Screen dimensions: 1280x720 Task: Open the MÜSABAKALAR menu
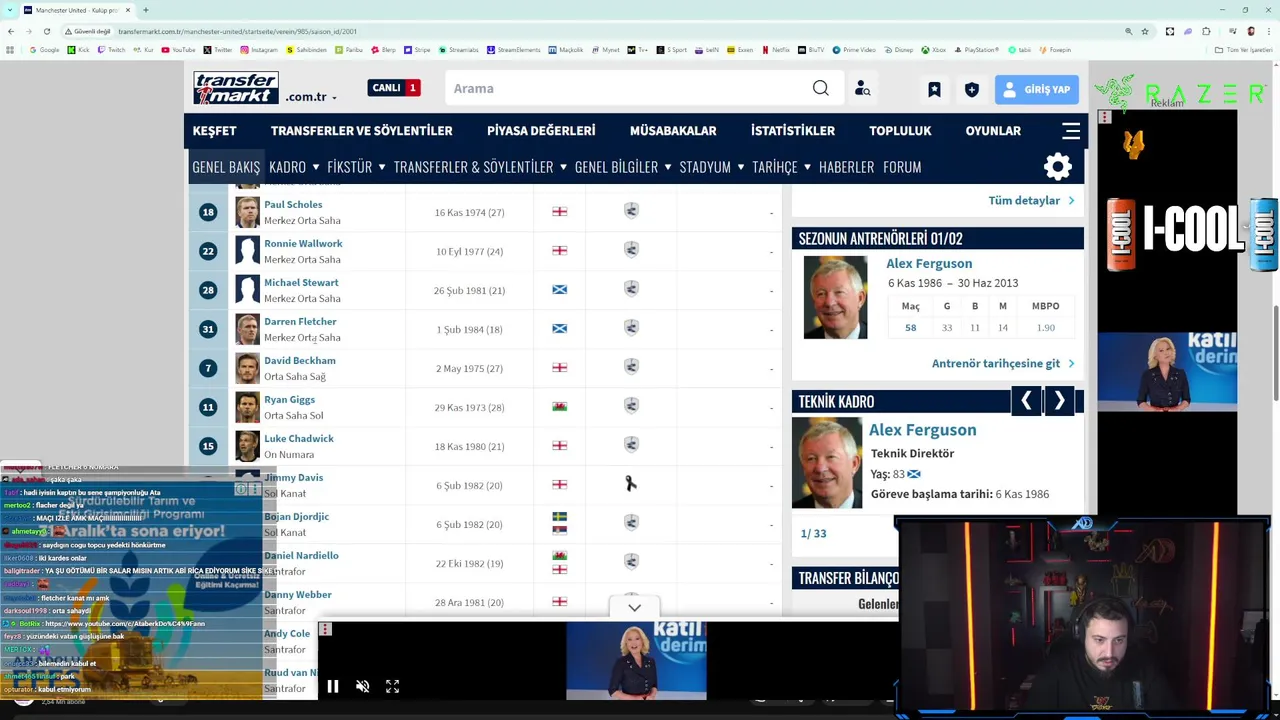coord(673,131)
